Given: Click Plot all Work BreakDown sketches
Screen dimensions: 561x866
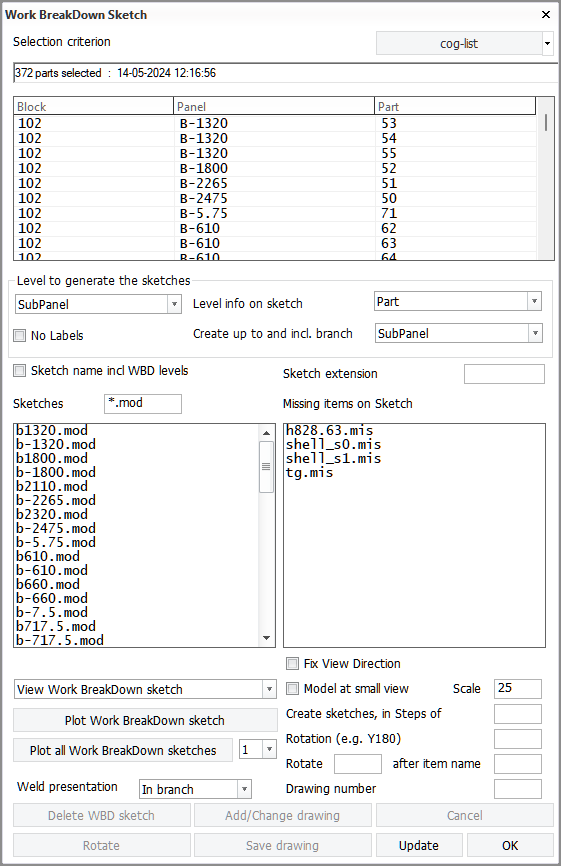Looking at the screenshot, I should tap(123, 750).
